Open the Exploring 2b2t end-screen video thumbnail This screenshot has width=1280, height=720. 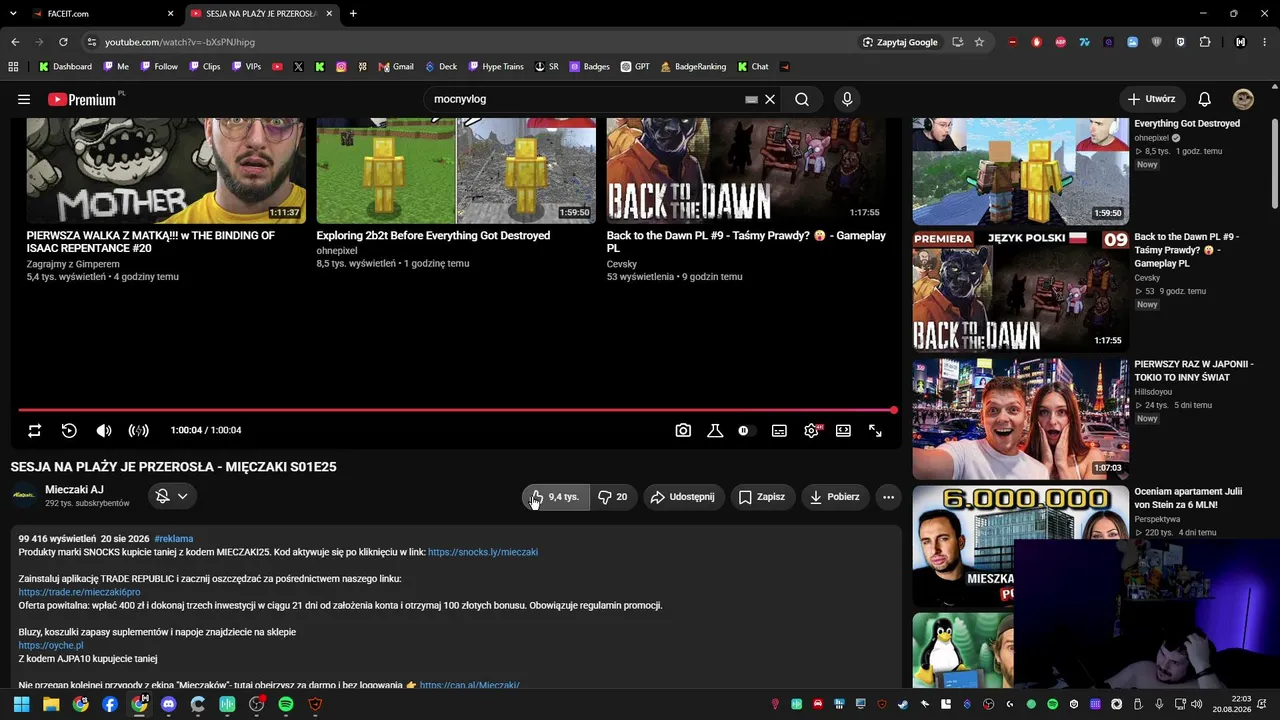click(456, 171)
